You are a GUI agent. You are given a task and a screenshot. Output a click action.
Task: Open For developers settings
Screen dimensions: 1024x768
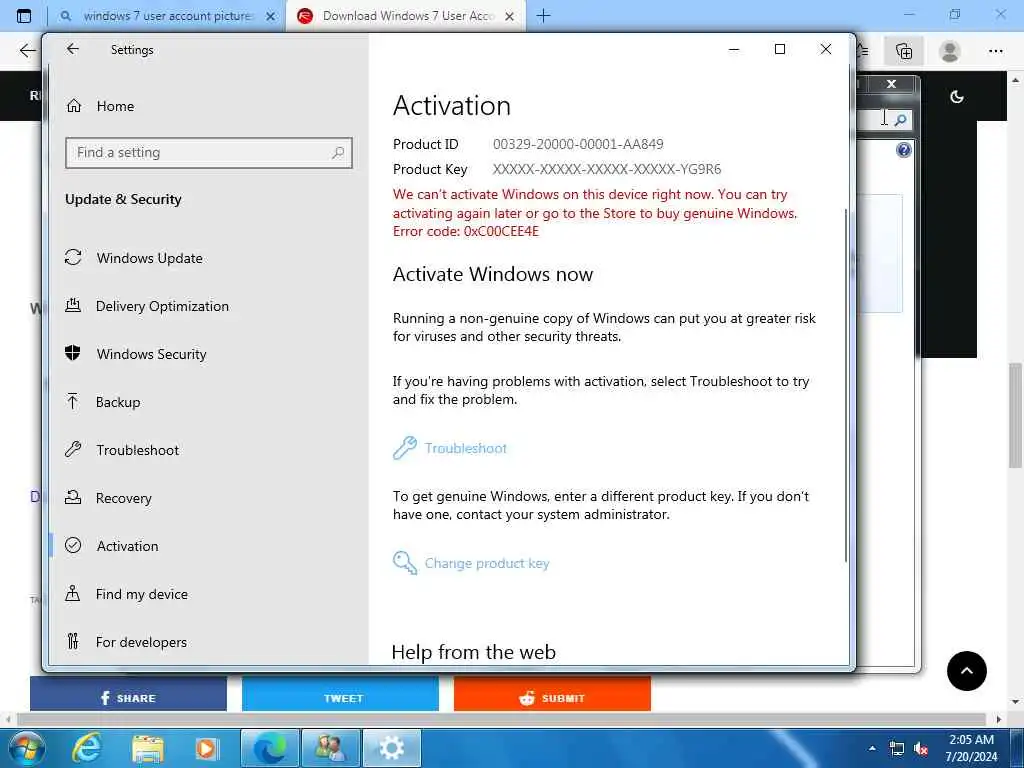[x=125, y=642]
